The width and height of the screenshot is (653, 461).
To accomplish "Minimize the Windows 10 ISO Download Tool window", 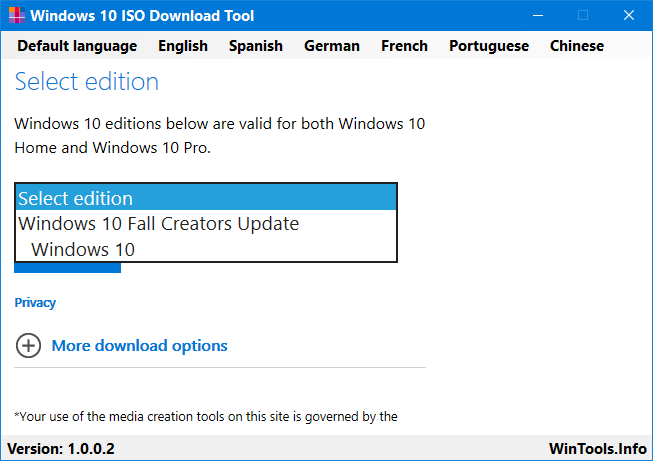I will 538,15.
